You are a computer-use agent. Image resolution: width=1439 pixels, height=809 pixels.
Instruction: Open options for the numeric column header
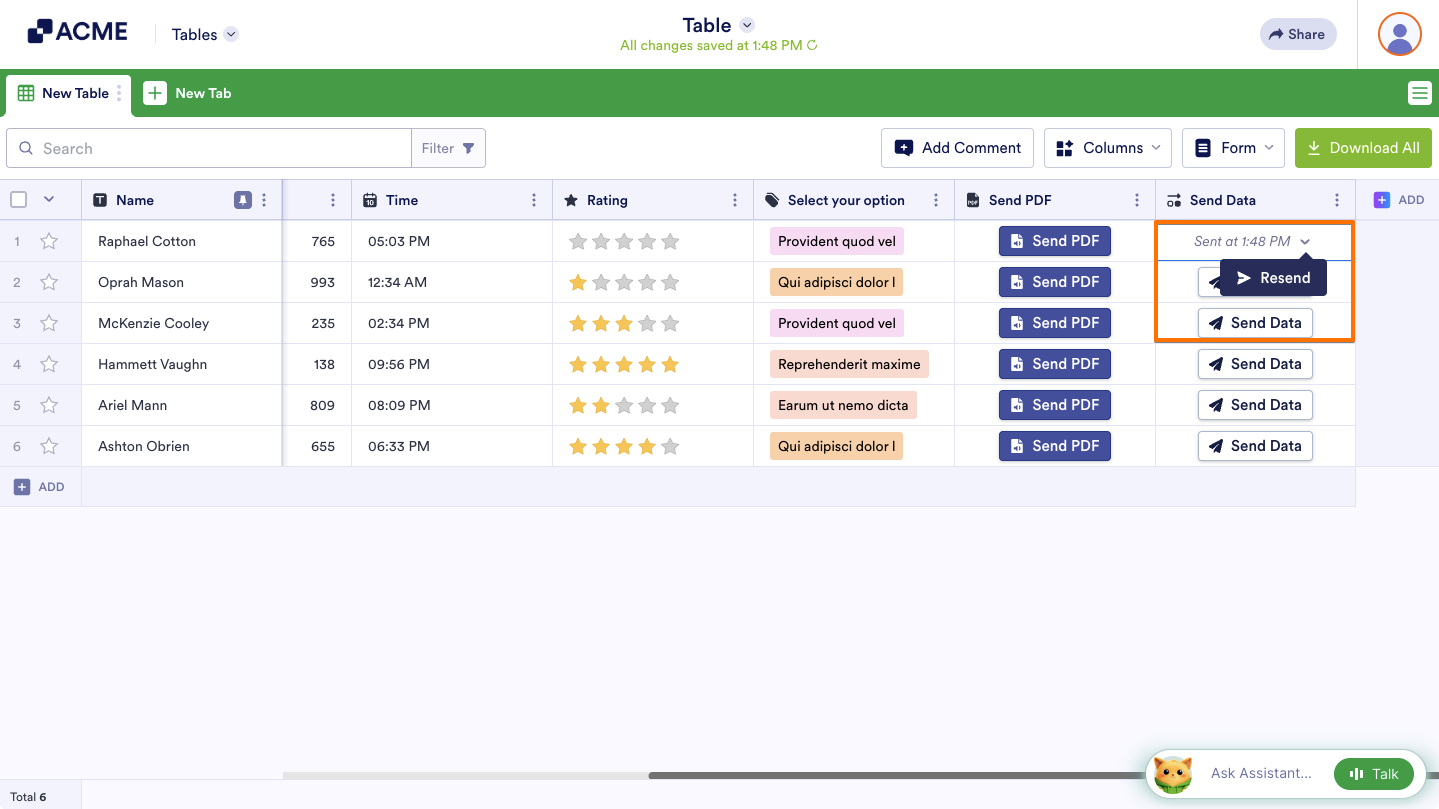333,200
